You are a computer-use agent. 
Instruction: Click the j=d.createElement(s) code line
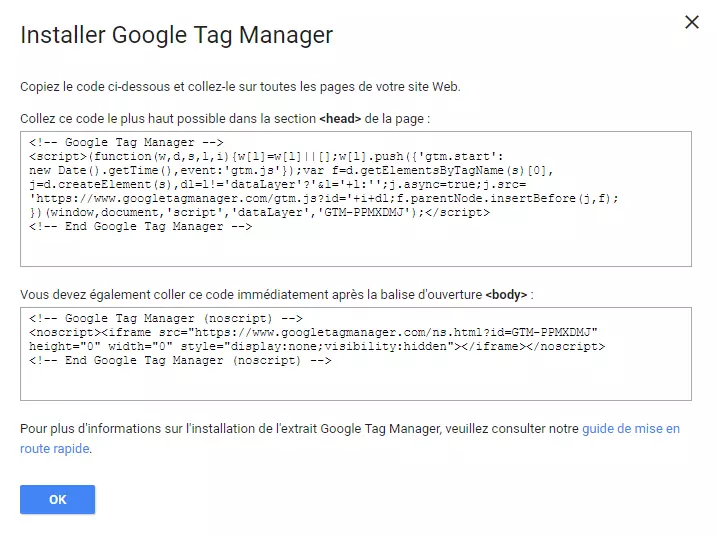pos(278,184)
